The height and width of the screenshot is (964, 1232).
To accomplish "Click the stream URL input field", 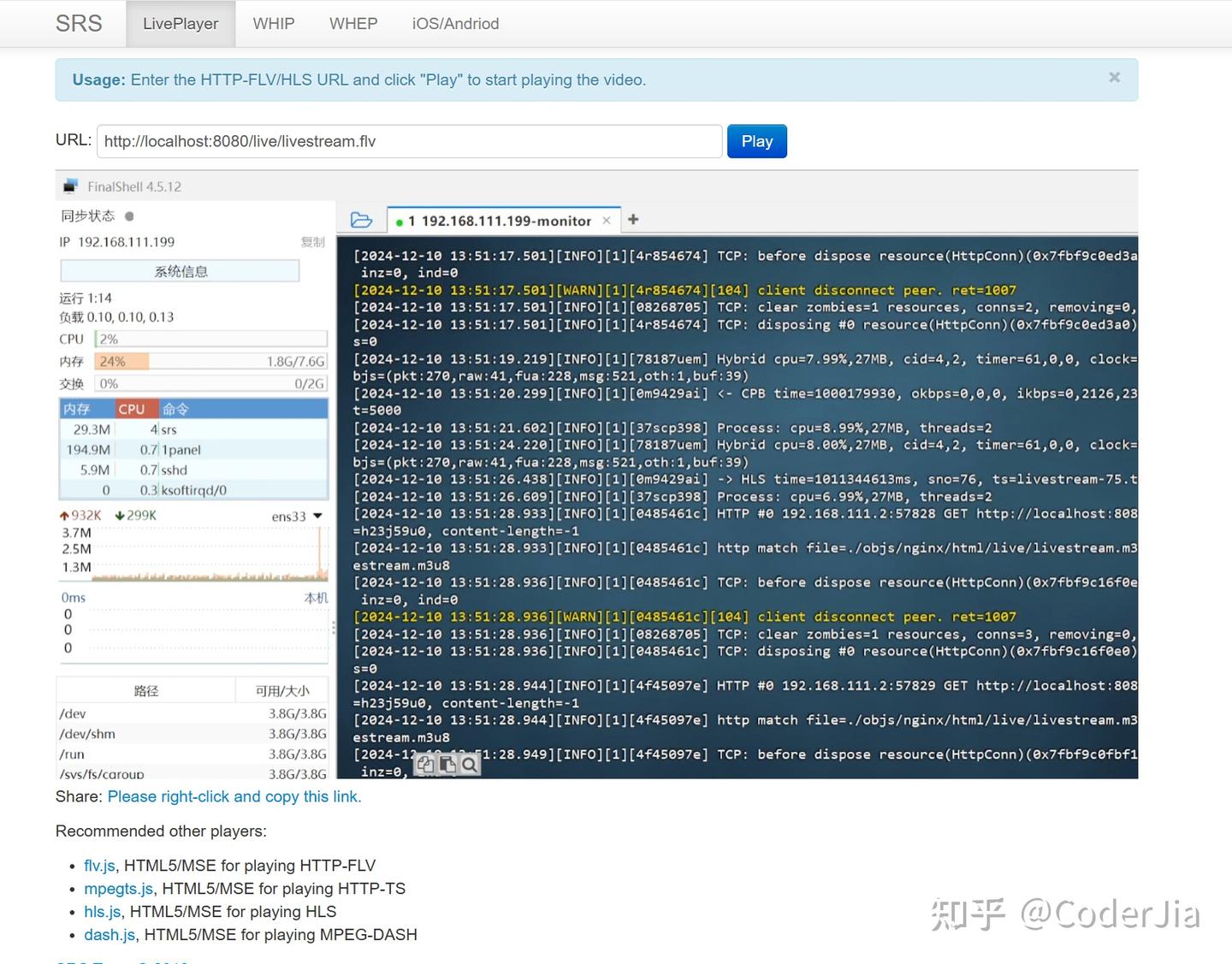I will (x=410, y=141).
